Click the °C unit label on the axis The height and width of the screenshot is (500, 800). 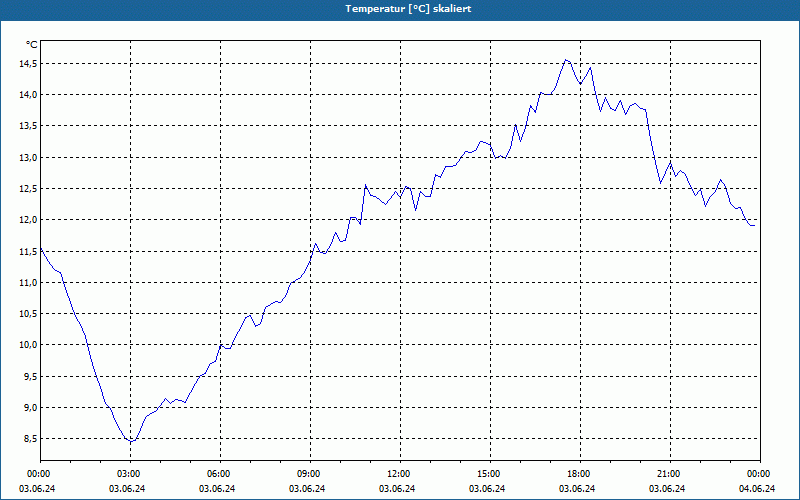pos(32,45)
